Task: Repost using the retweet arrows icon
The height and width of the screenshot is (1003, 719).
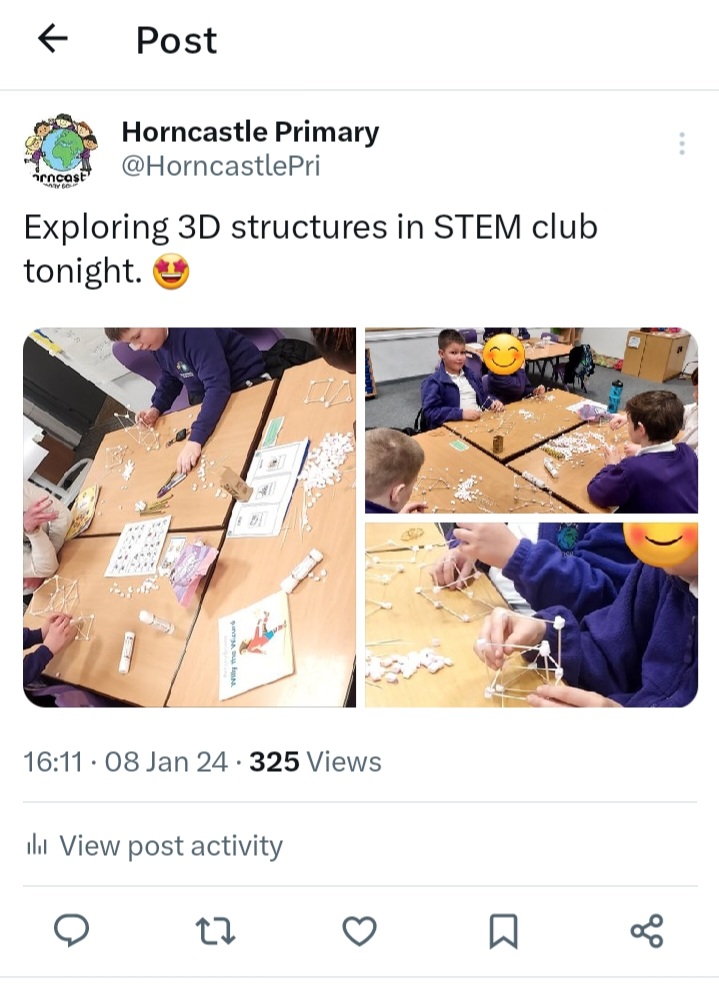Action: pos(215,931)
